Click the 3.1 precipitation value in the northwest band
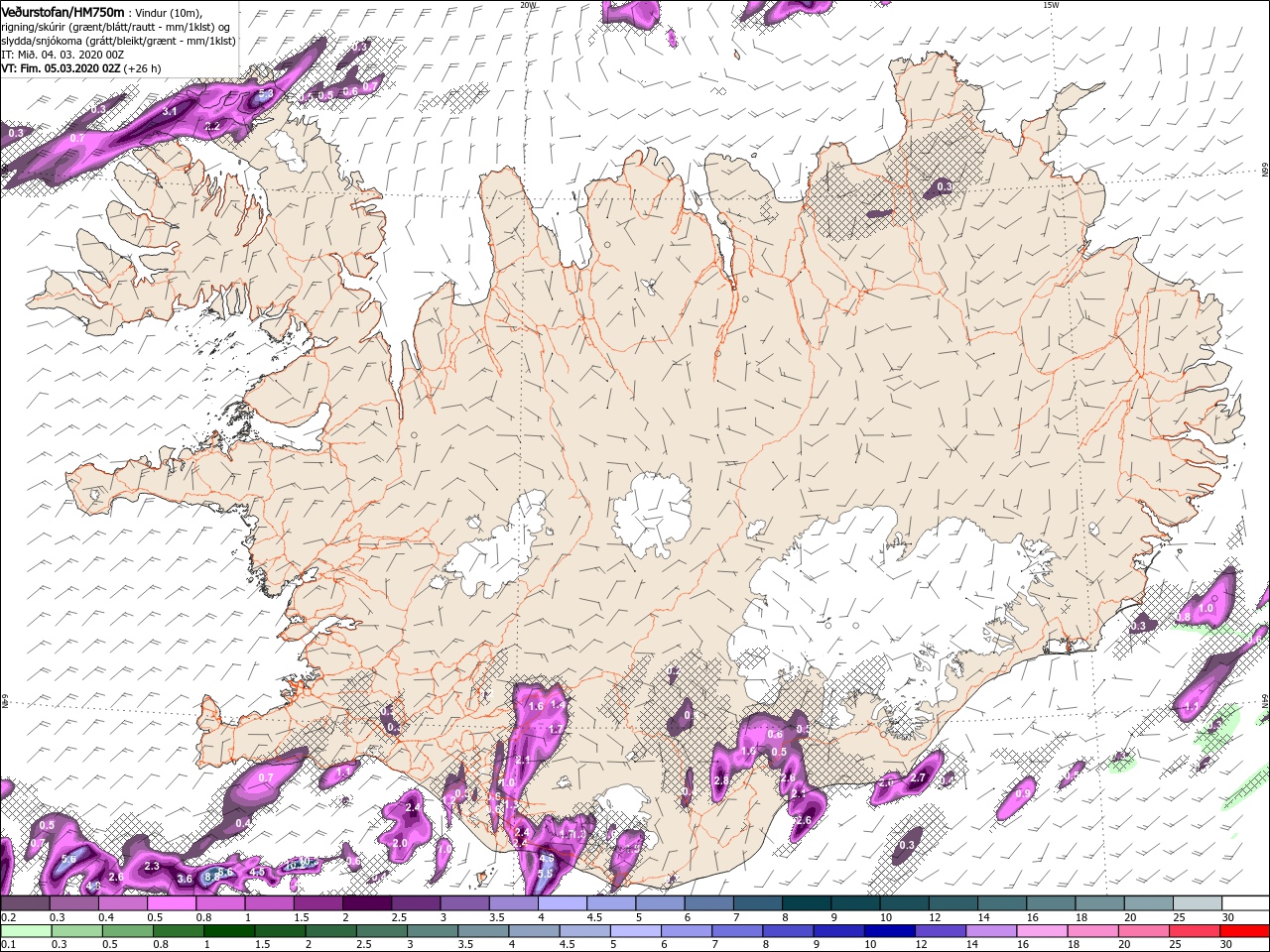1270x952 pixels. [x=170, y=111]
